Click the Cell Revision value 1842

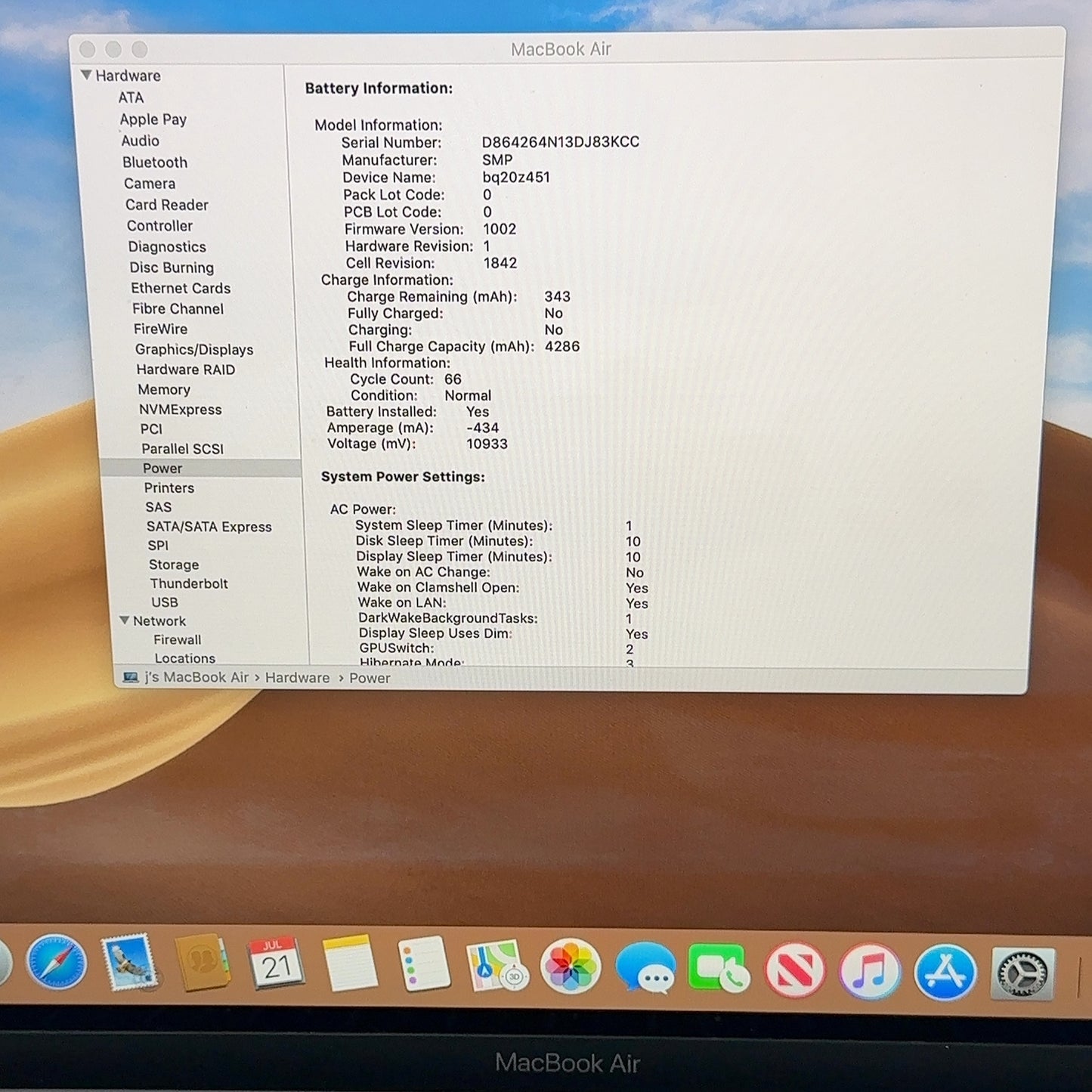tap(500, 263)
